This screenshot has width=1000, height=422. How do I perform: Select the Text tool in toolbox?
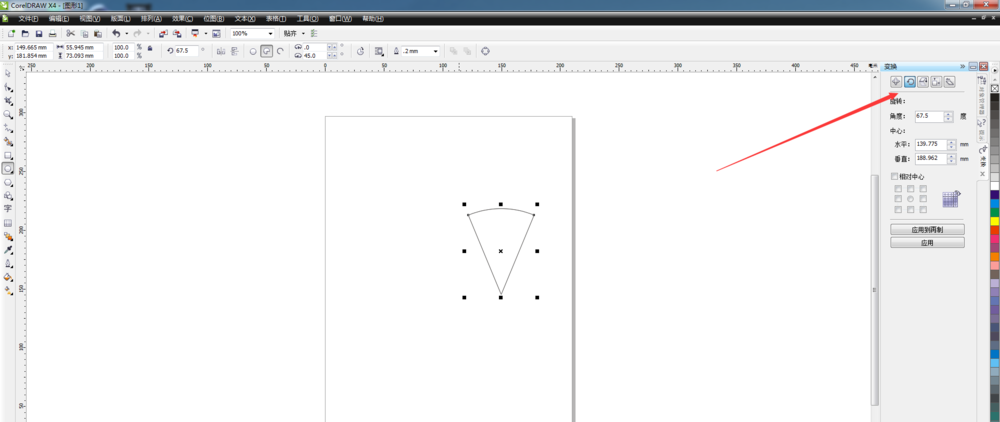(x=8, y=209)
